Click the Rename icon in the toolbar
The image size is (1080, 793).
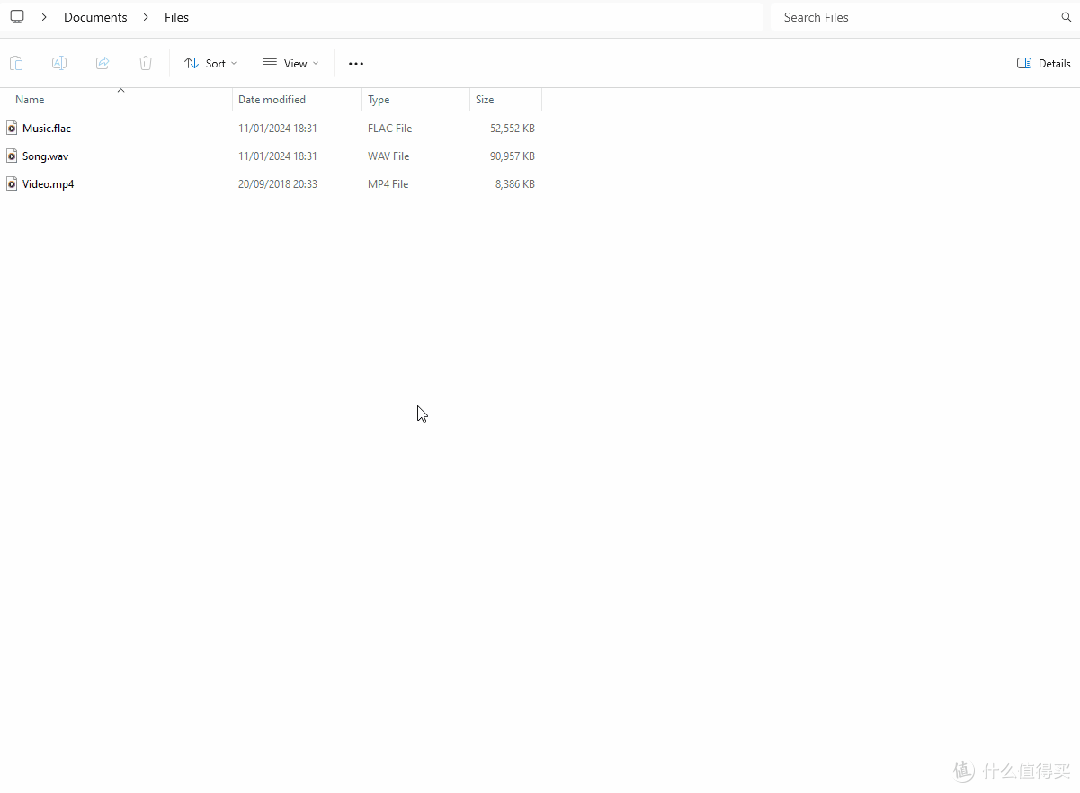tap(59, 63)
